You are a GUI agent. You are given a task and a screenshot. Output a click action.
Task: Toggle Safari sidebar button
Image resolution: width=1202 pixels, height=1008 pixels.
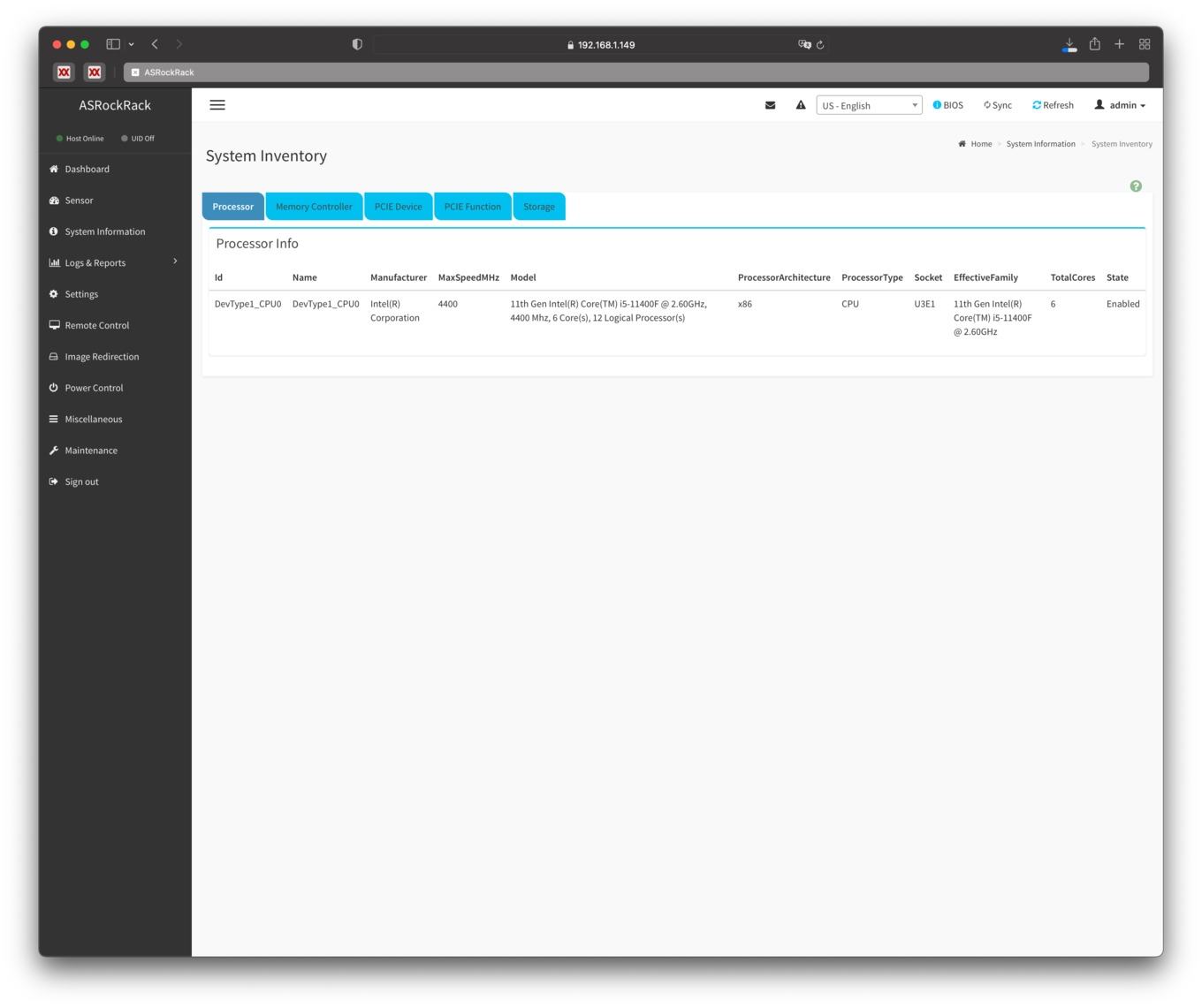click(113, 44)
